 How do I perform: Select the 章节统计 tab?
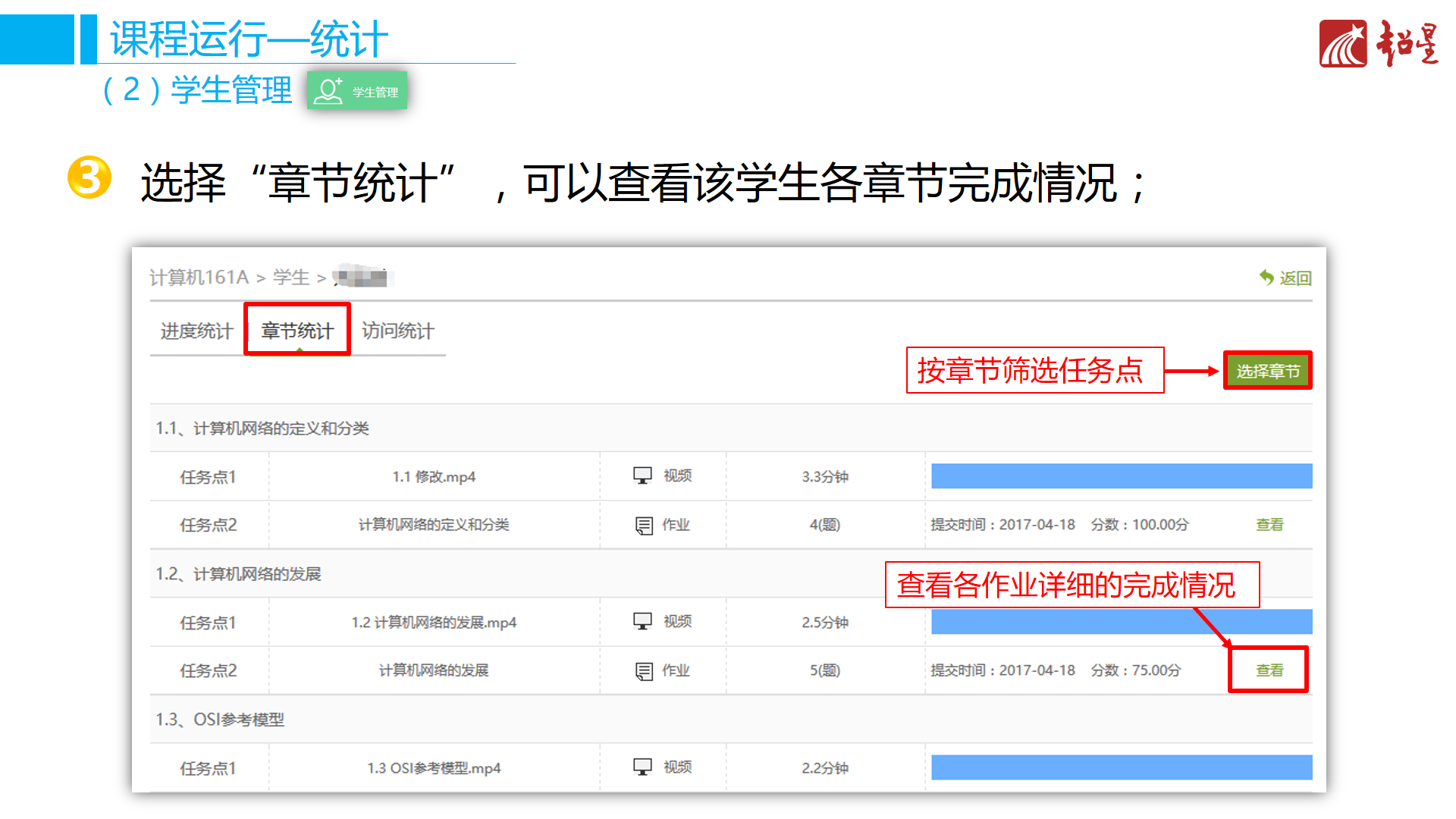tap(297, 331)
